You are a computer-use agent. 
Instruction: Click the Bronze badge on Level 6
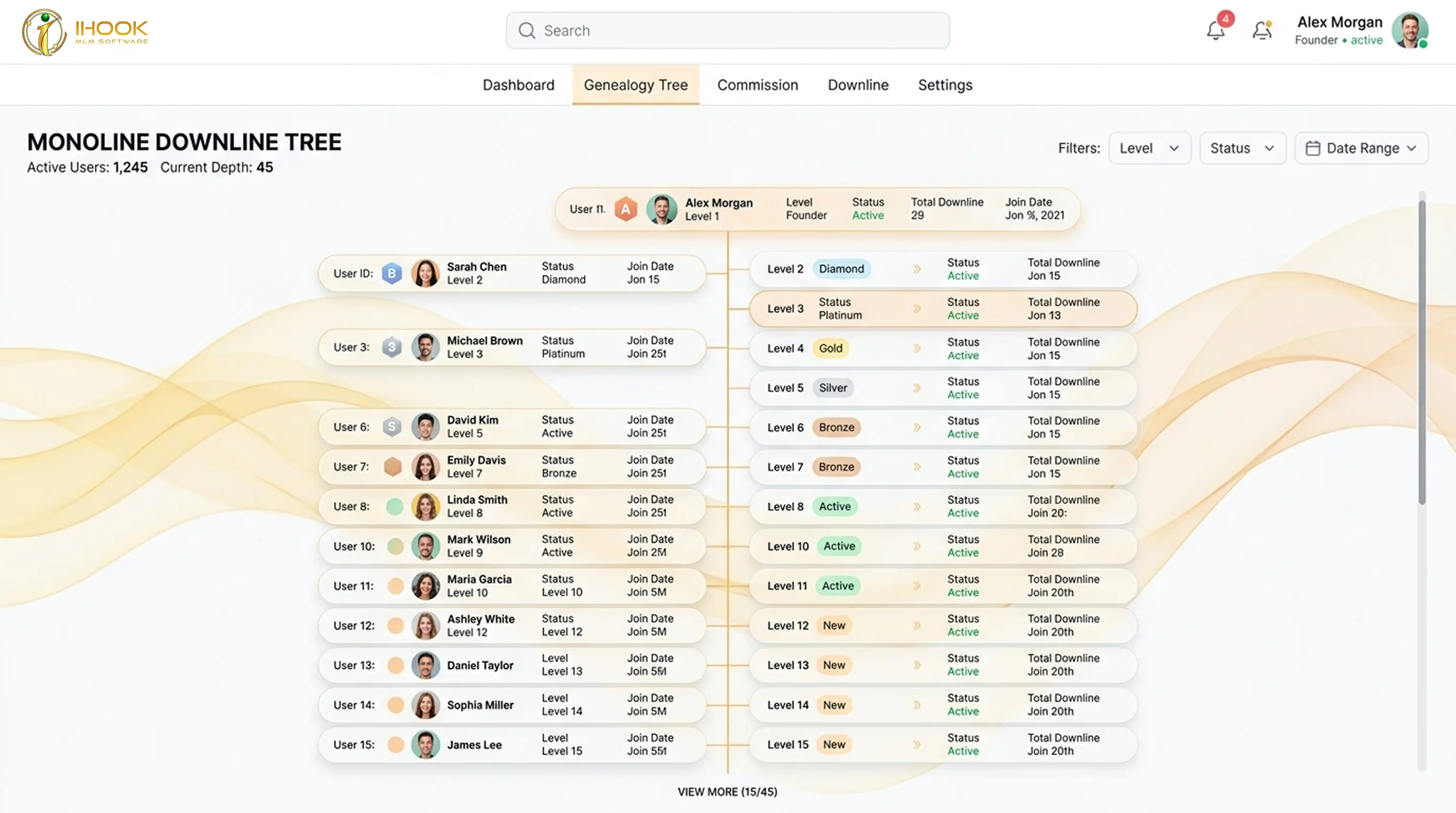pos(836,427)
